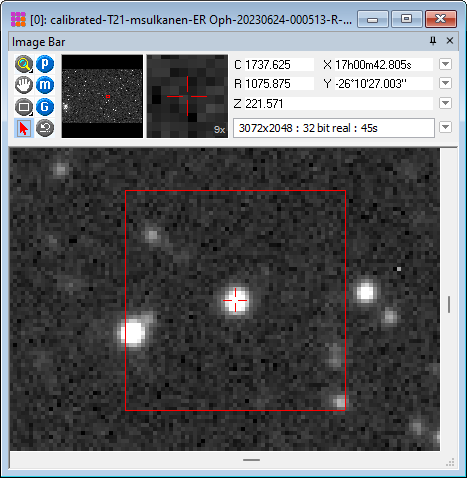This screenshot has width=467, height=478.
Task: Click the blue P mode button
Action: pos(45,64)
